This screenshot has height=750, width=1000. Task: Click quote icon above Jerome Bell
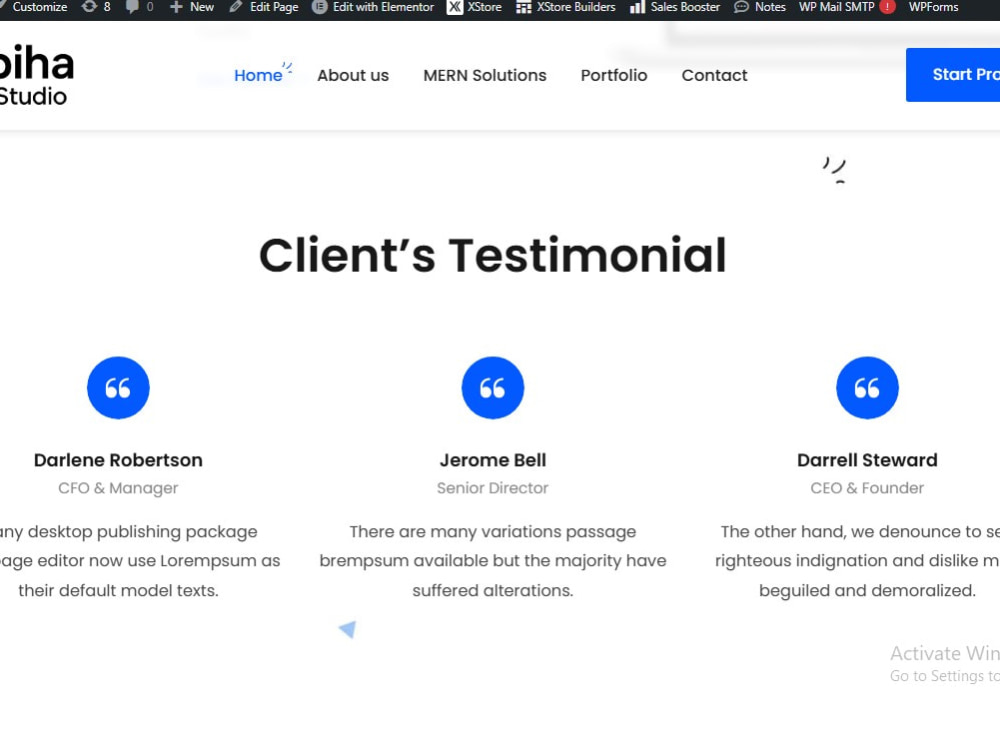[492, 388]
